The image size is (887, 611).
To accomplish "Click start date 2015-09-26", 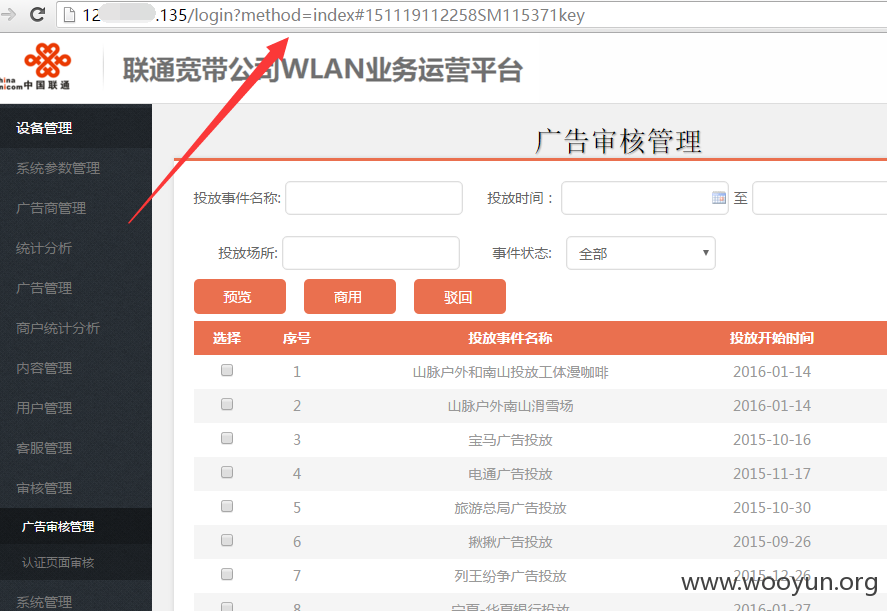I will click(x=772, y=541).
